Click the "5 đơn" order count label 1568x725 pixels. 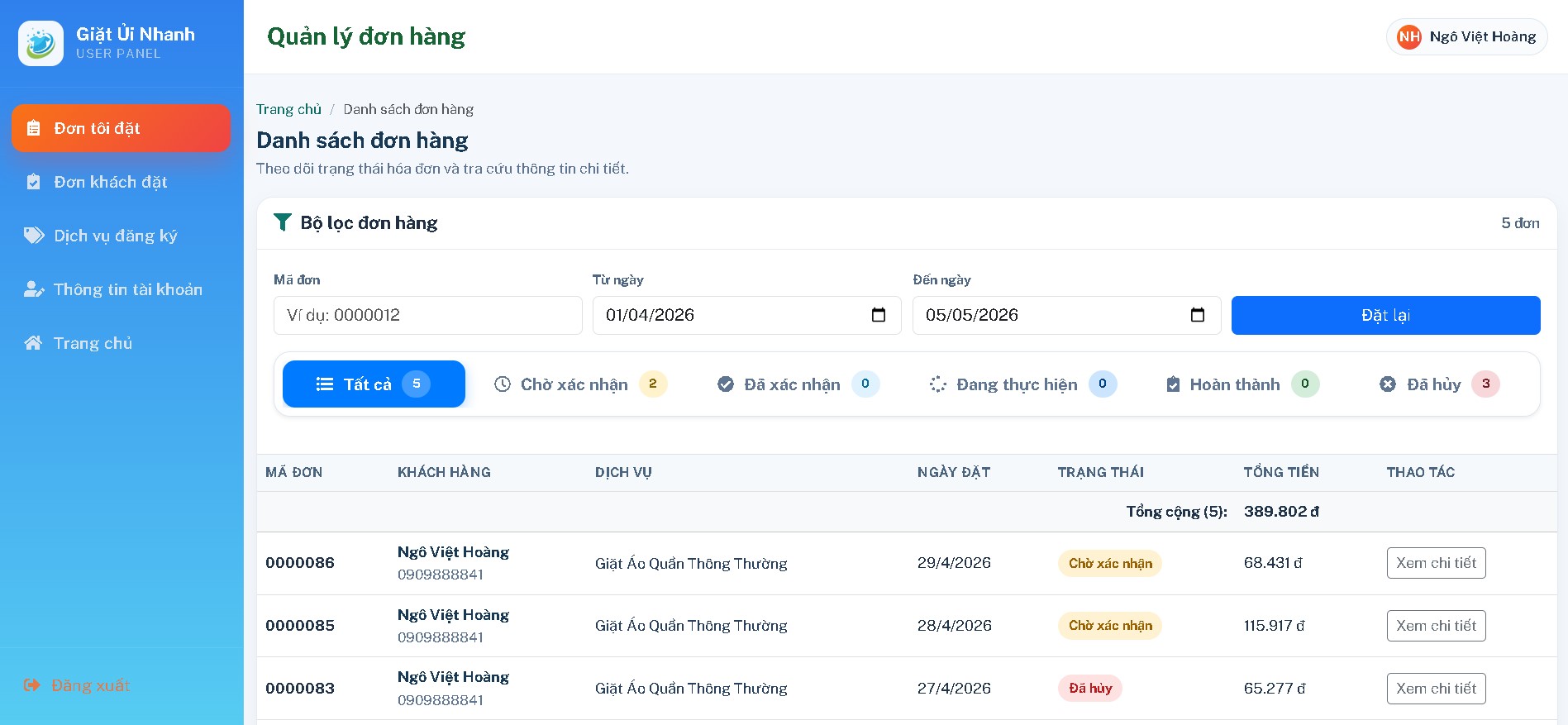tap(1520, 223)
